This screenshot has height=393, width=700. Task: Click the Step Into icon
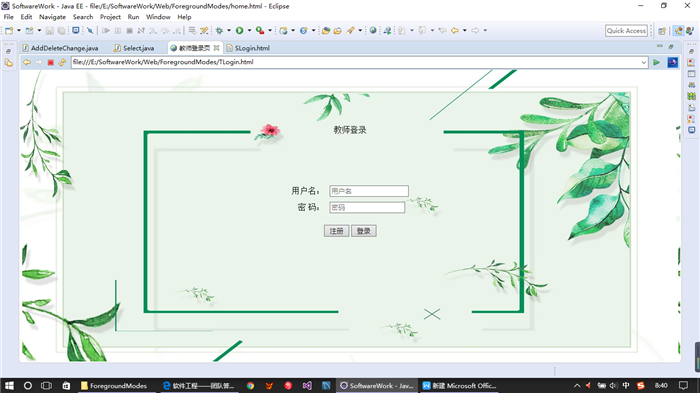[153, 30]
